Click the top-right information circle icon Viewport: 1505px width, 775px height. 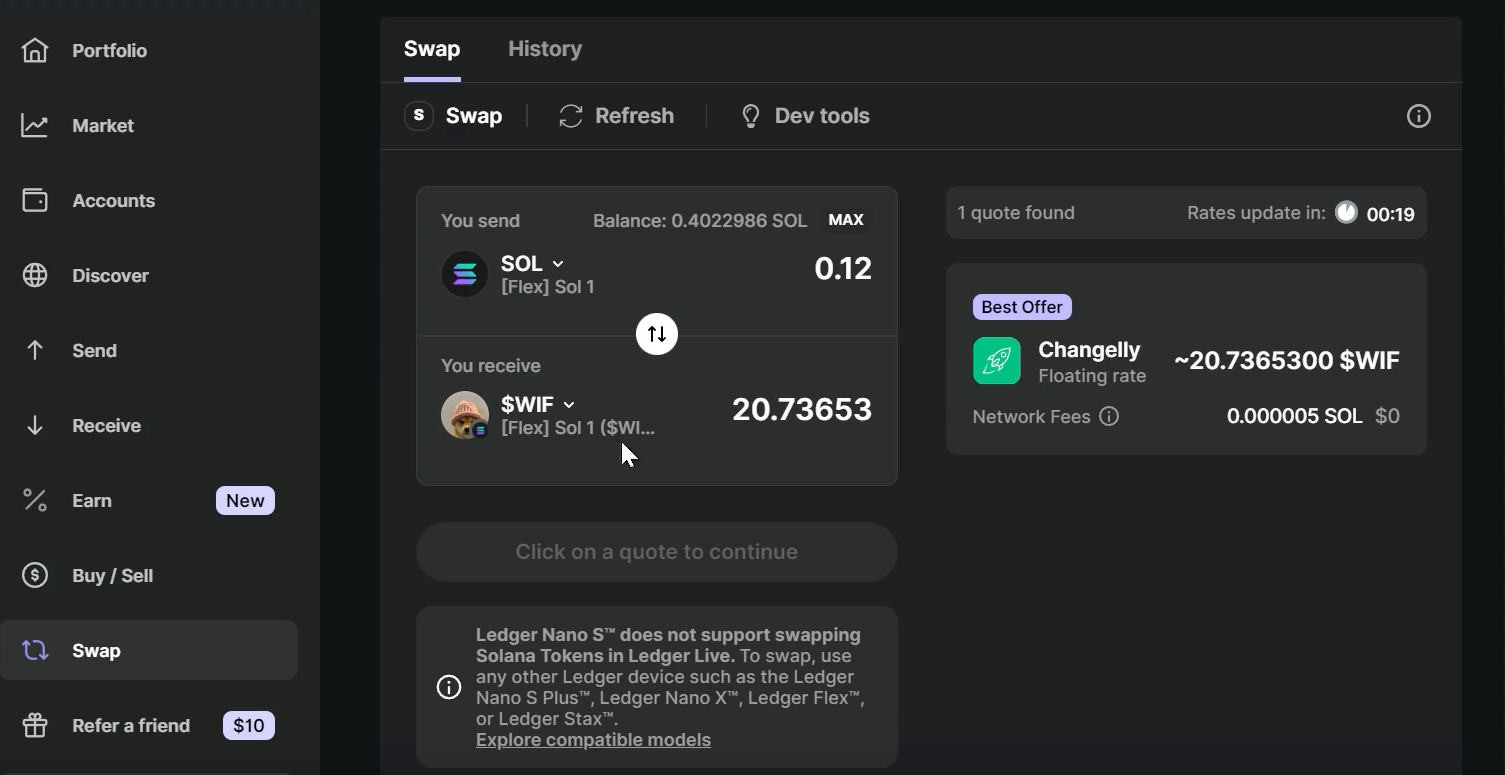pos(1418,116)
